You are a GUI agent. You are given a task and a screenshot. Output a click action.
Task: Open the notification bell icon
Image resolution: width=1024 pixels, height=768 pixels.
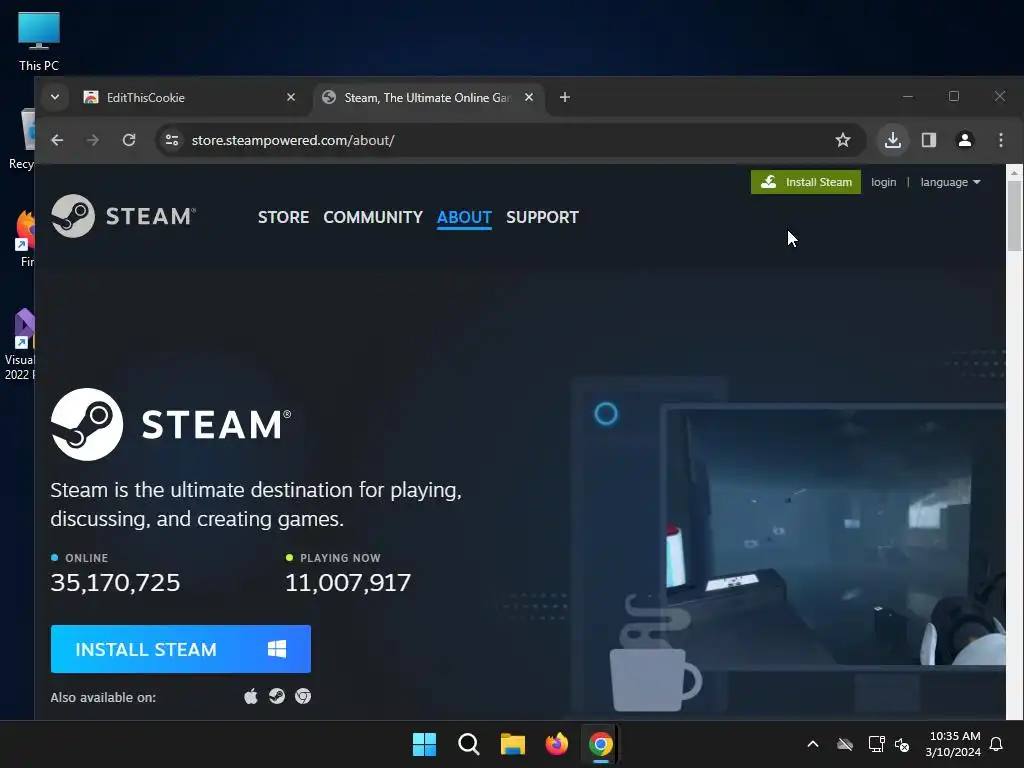(x=997, y=744)
